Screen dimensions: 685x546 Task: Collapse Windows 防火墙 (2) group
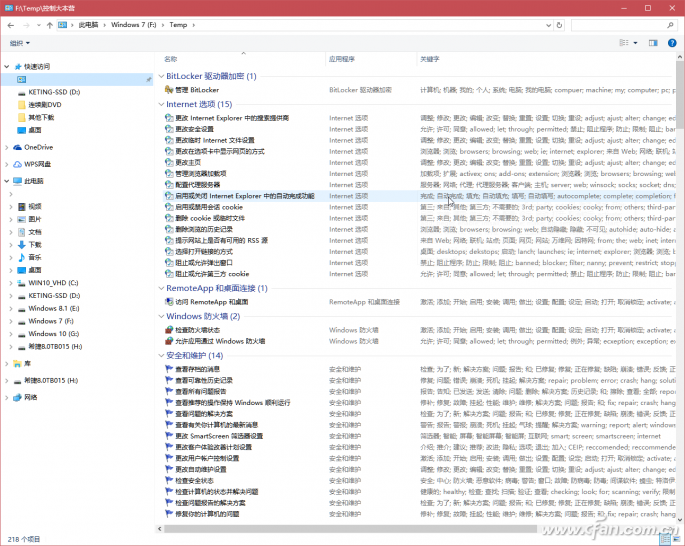click(x=161, y=316)
